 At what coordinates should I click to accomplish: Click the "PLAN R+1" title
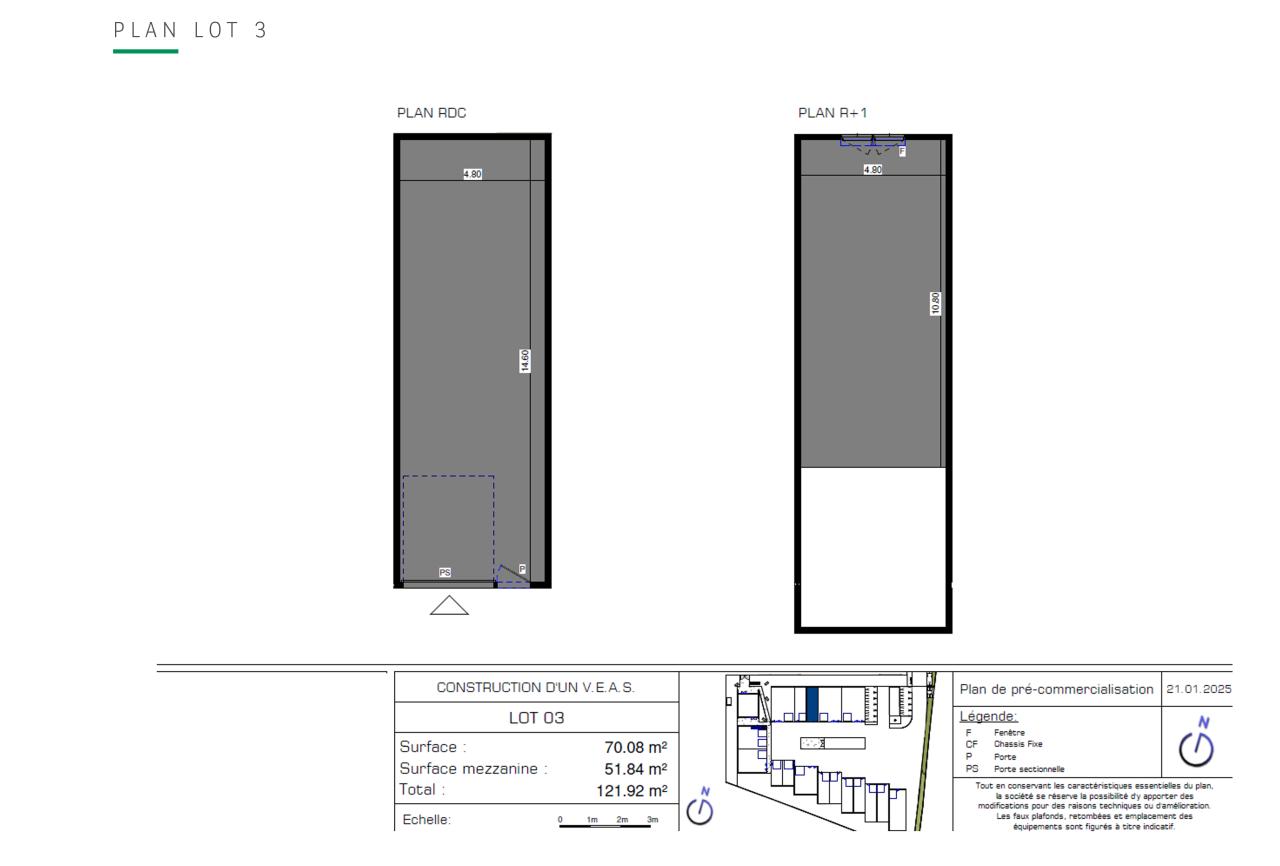832,113
